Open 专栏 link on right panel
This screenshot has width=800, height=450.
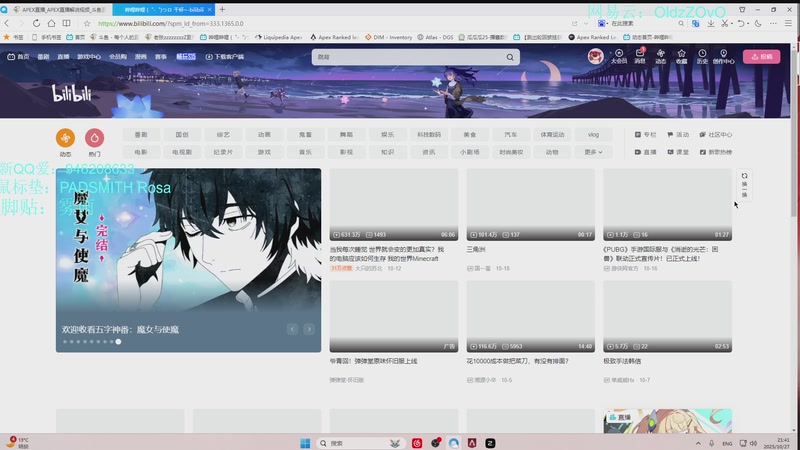645,135
